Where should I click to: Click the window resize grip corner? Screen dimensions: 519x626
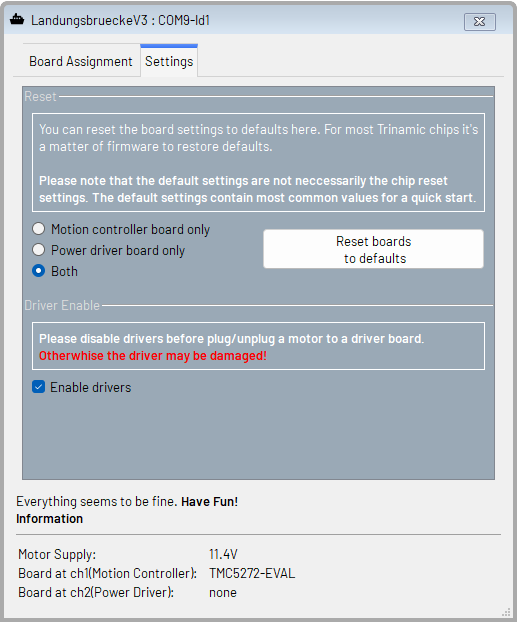(x=506, y=612)
